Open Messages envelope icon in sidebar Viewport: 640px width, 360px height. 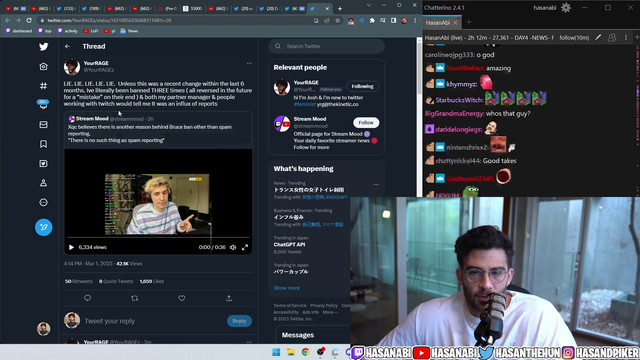coord(44,124)
